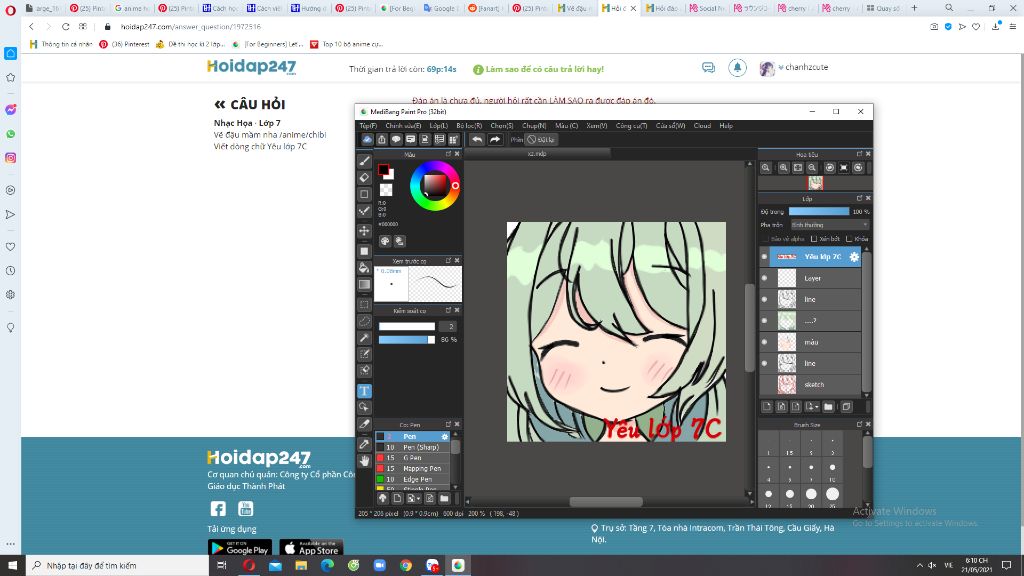This screenshot has width=1024, height=576.
Task: Click the Redo arrow button
Action: click(x=495, y=139)
